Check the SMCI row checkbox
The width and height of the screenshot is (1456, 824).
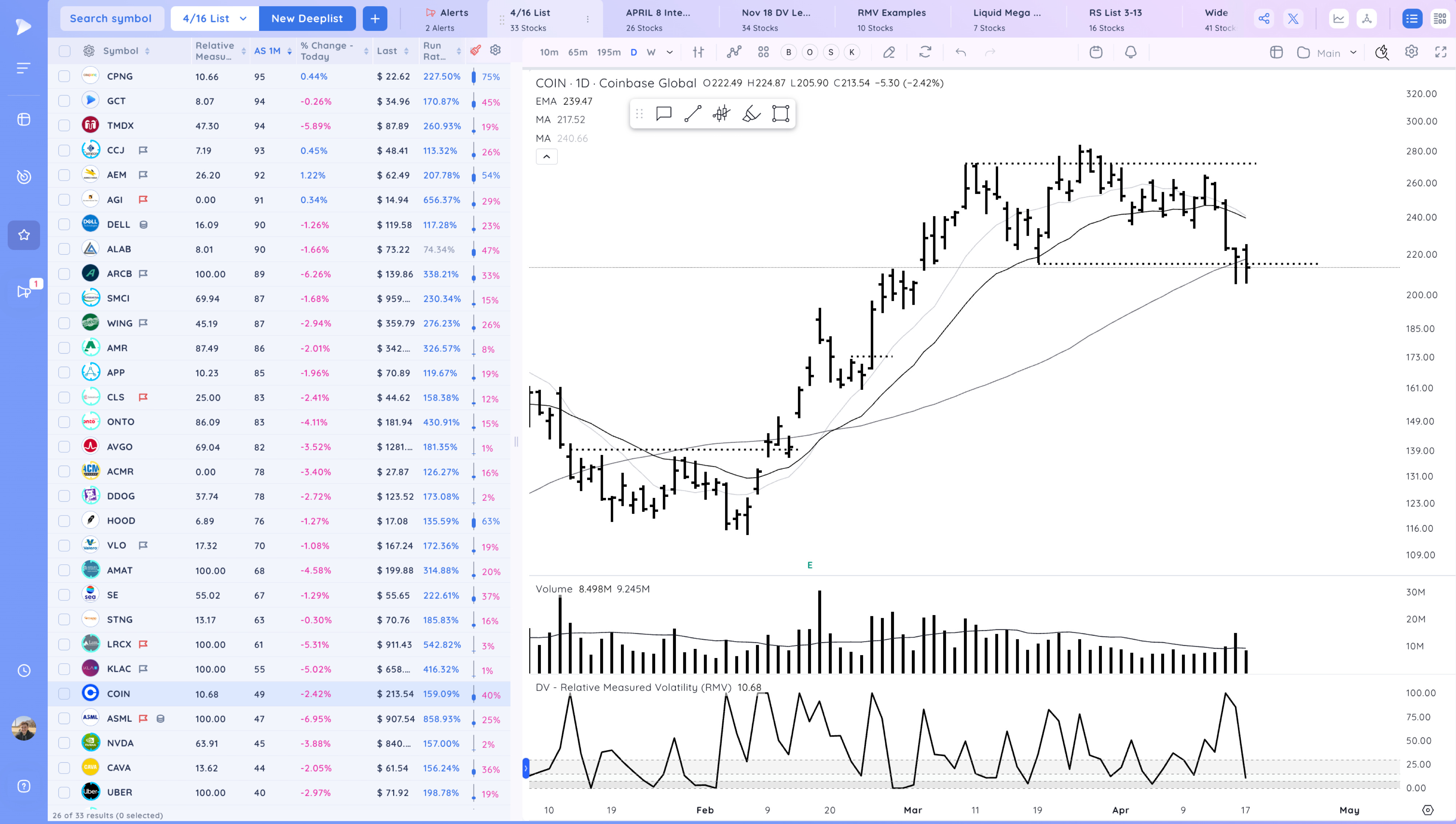click(64, 298)
